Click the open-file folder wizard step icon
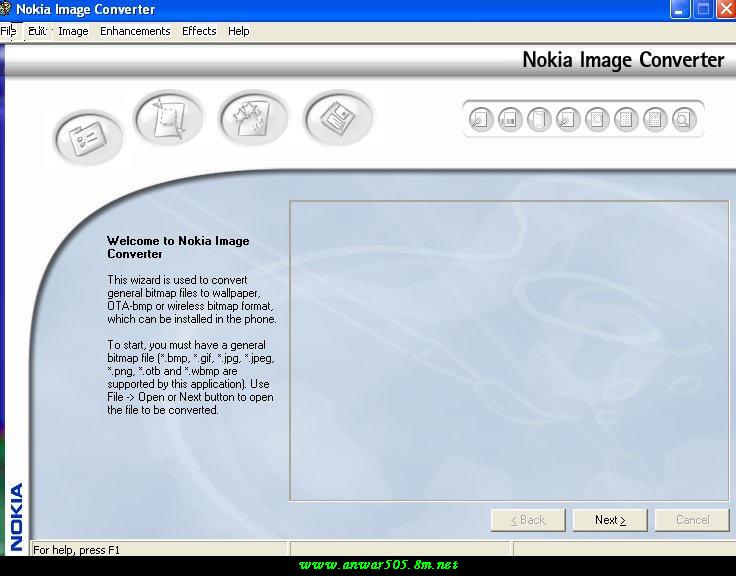The width and height of the screenshot is (736, 576). pos(88,138)
